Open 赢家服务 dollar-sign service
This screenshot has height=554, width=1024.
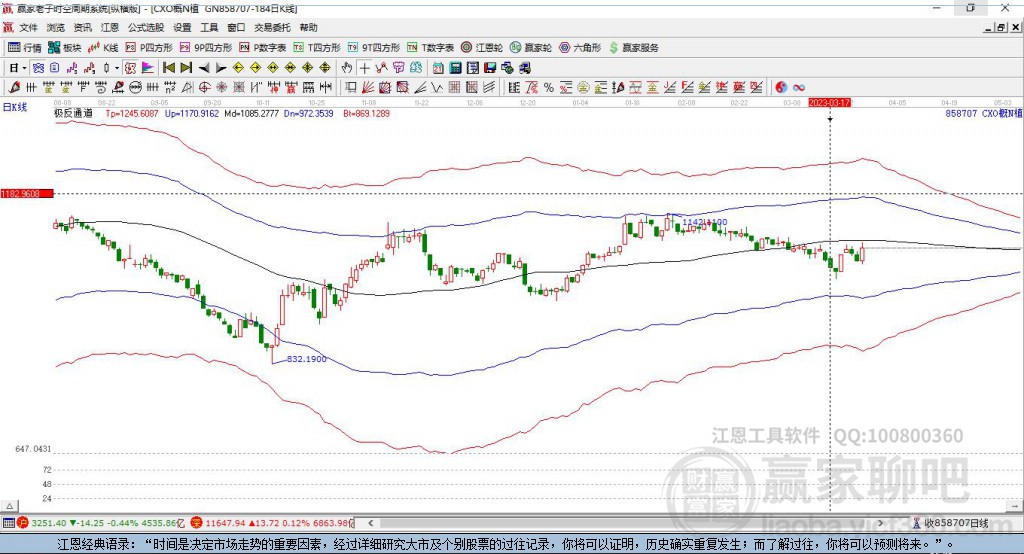[633, 48]
